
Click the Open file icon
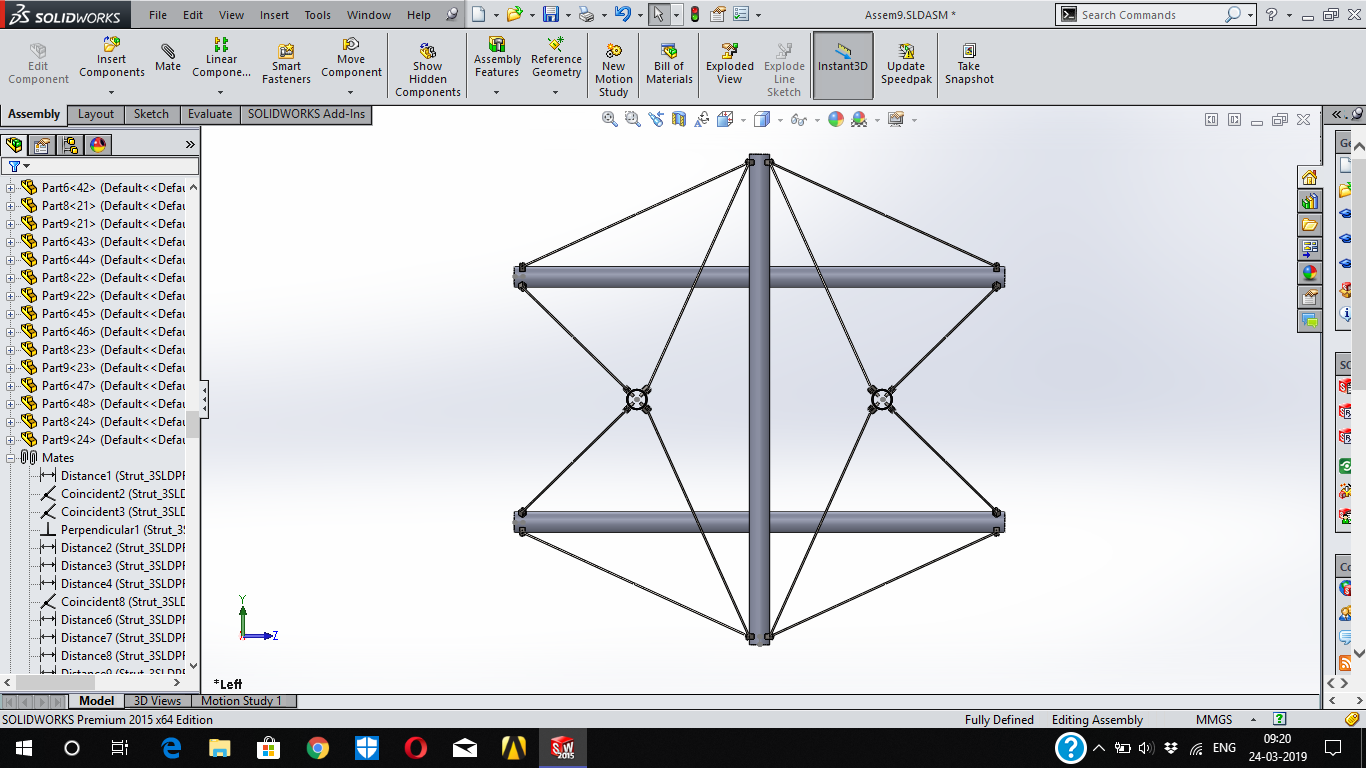click(x=514, y=14)
